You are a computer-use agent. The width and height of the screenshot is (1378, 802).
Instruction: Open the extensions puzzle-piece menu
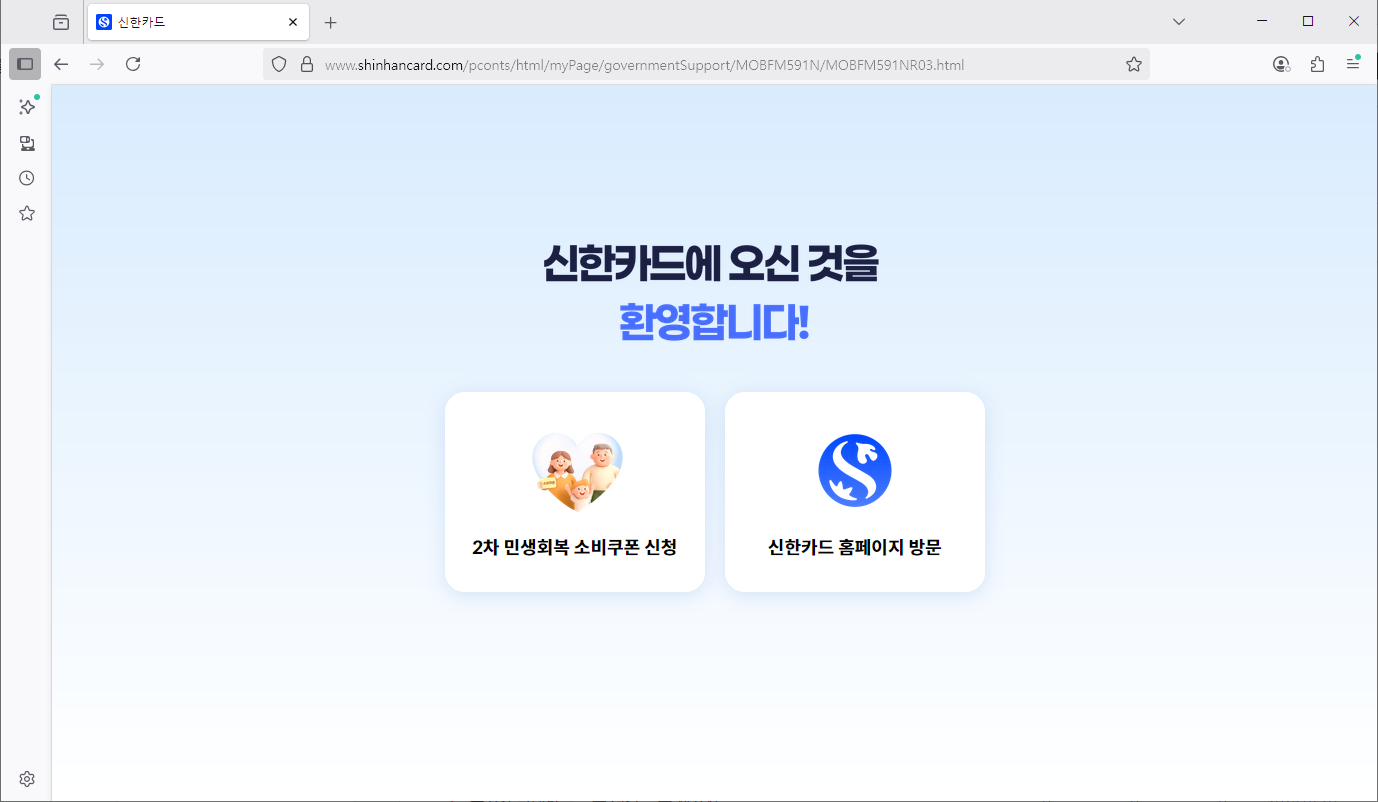pyautogui.click(x=1317, y=63)
